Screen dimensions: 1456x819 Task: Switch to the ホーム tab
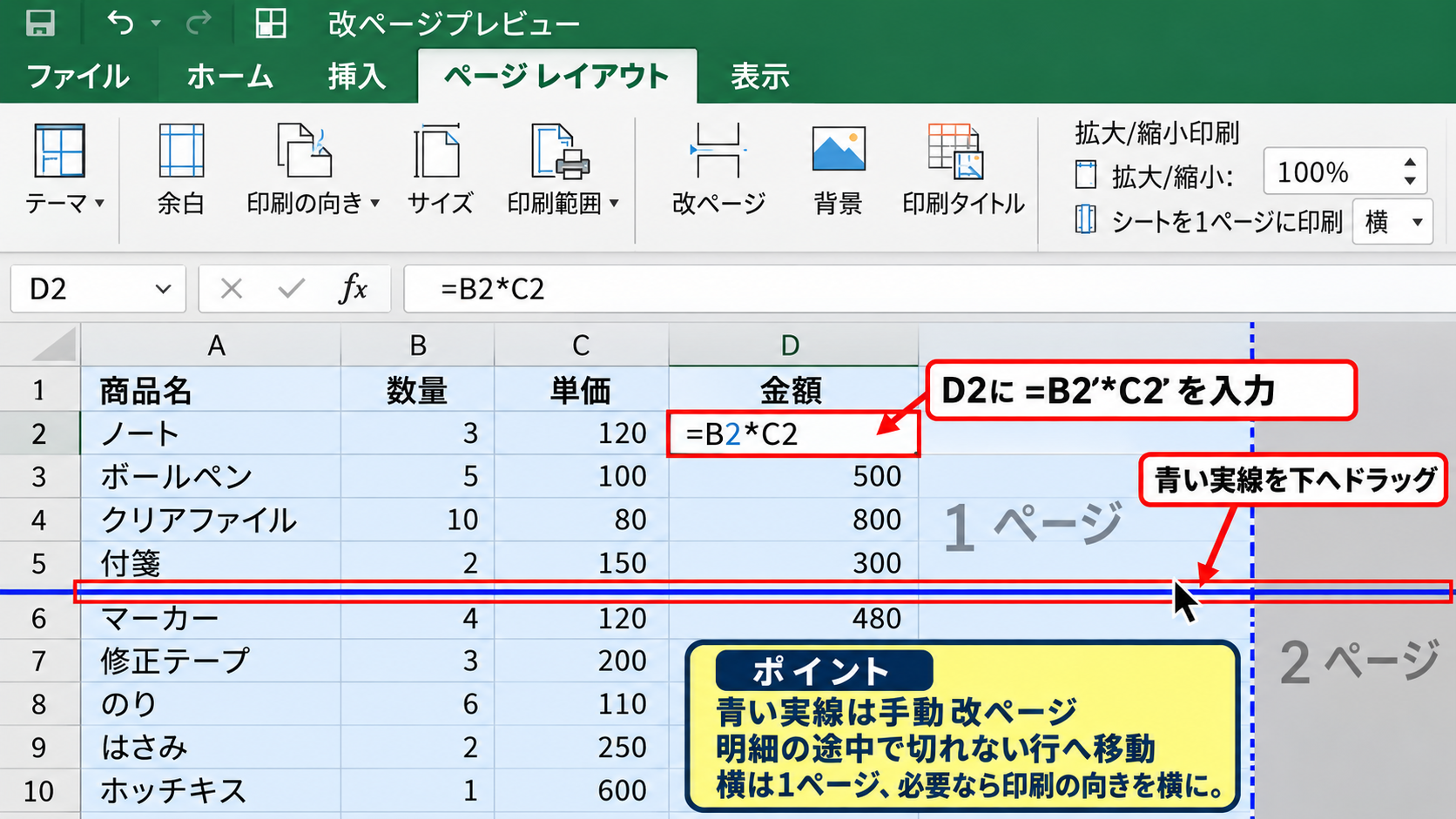pyautogui.click(x=230, y=77)
